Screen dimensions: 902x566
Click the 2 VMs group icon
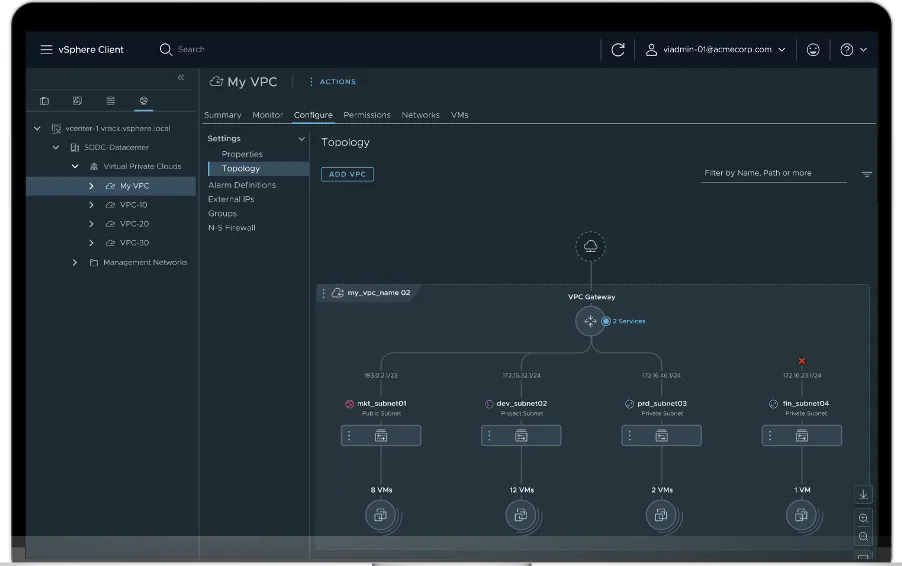point(662,515)
